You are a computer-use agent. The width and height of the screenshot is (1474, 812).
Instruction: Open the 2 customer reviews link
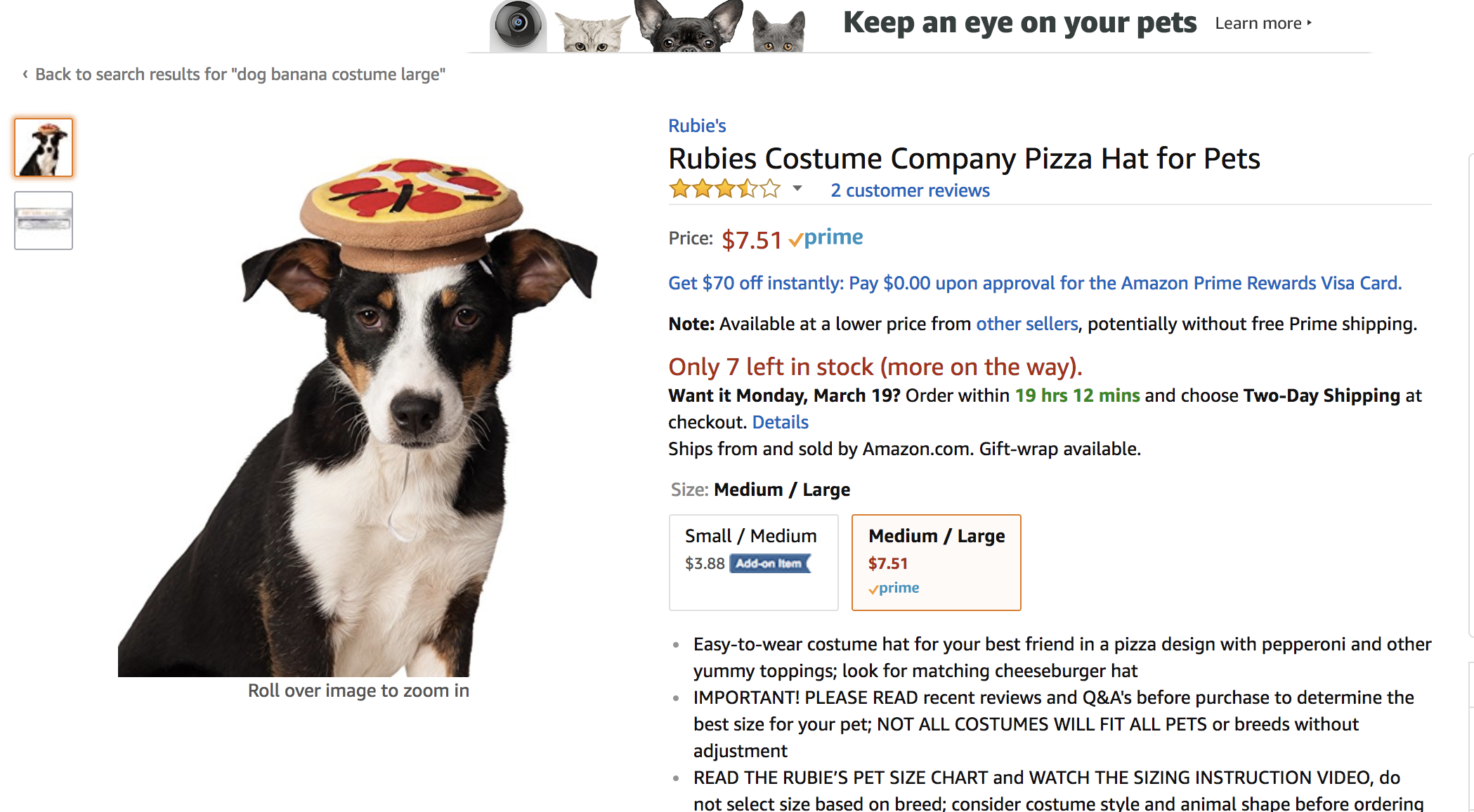coord(910,190)
